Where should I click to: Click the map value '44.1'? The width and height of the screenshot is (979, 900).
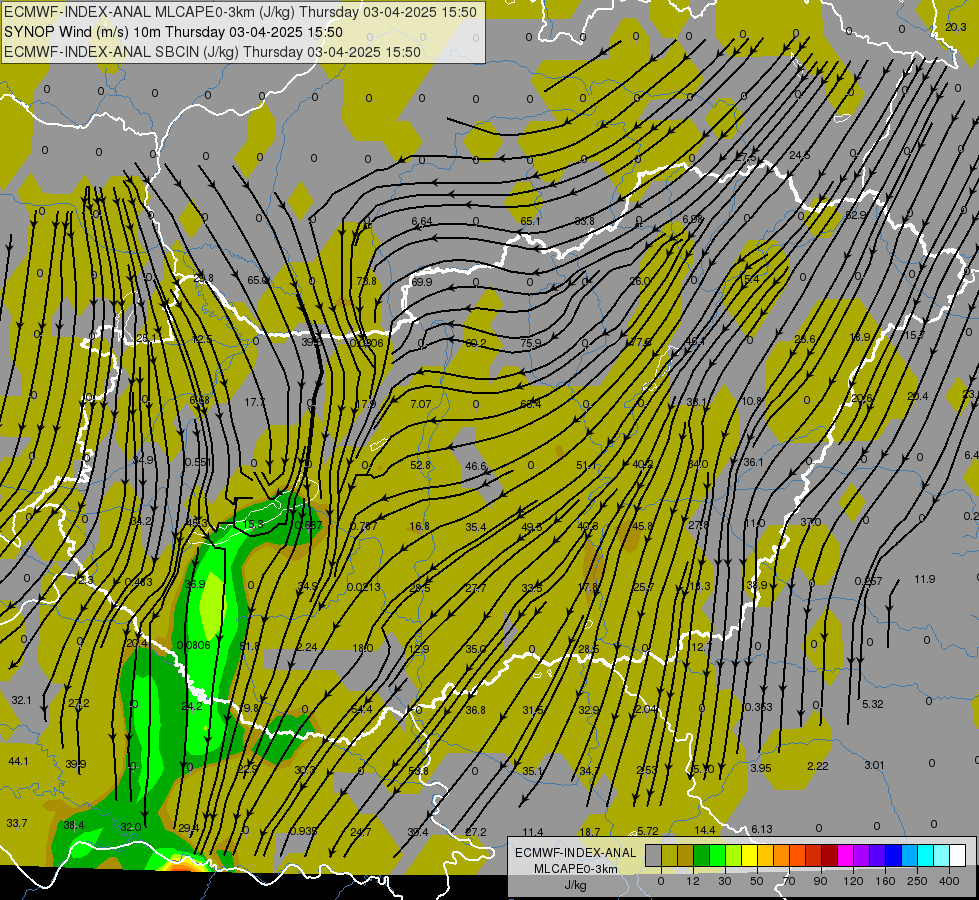pyautogui.click(x=18, y=761)
